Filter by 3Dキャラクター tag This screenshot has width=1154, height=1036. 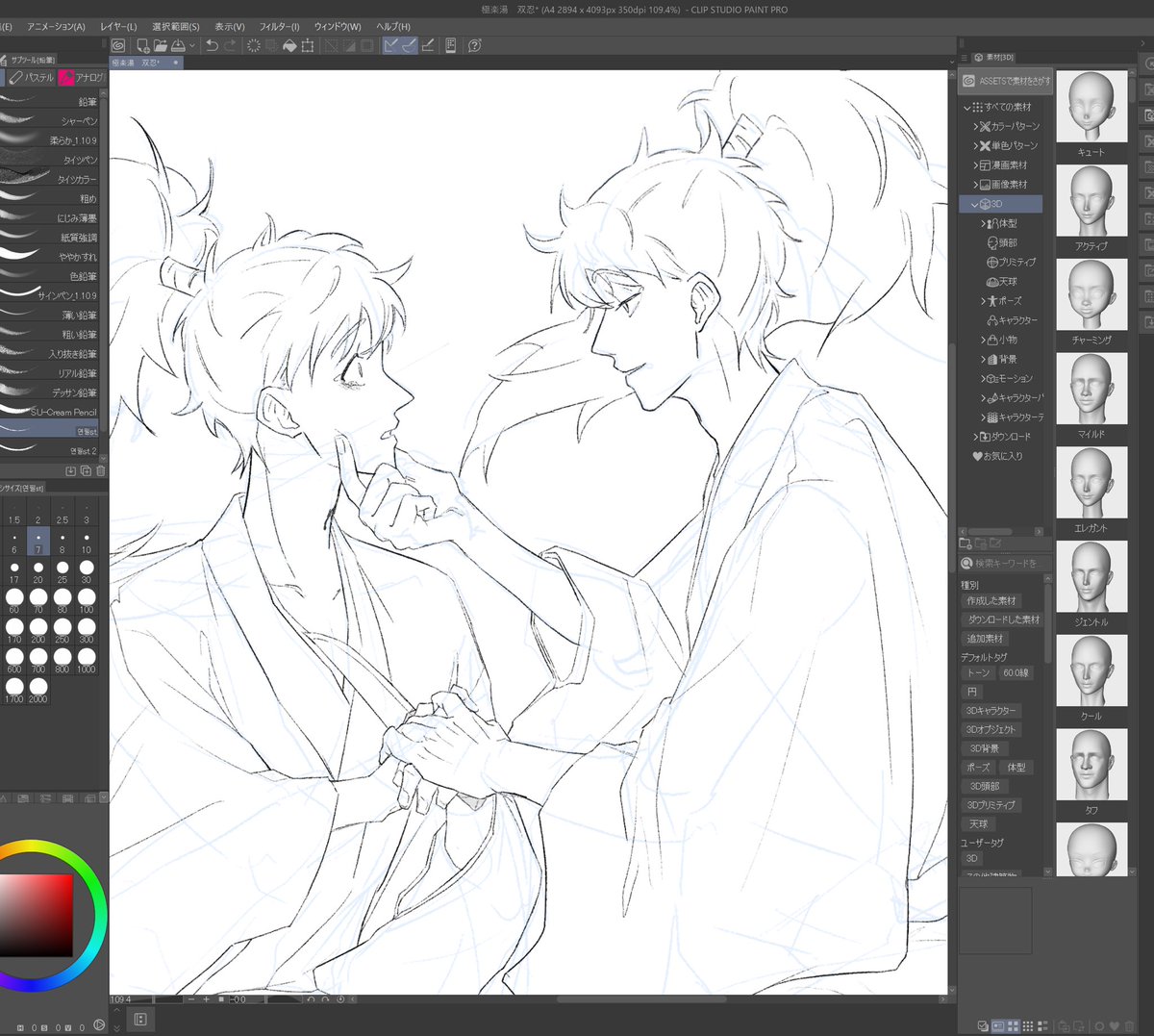(x=991, y=710)
